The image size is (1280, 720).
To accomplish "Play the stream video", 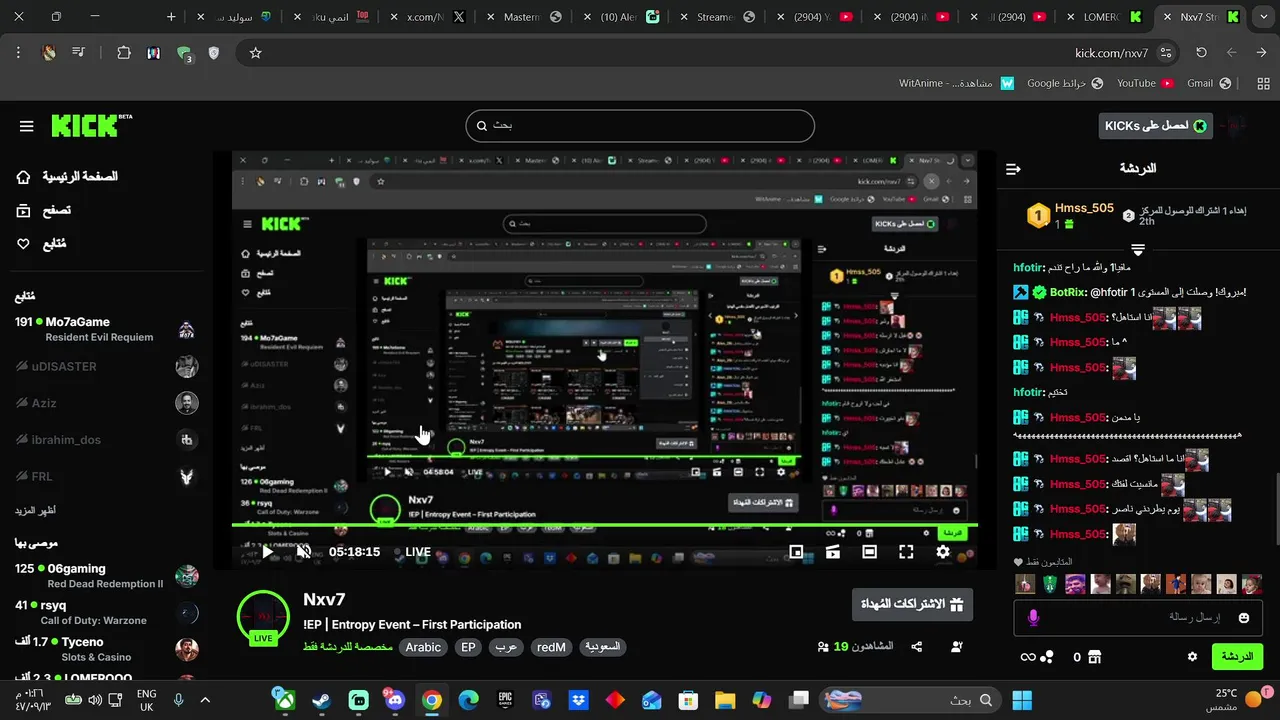I will pos(267,552).
